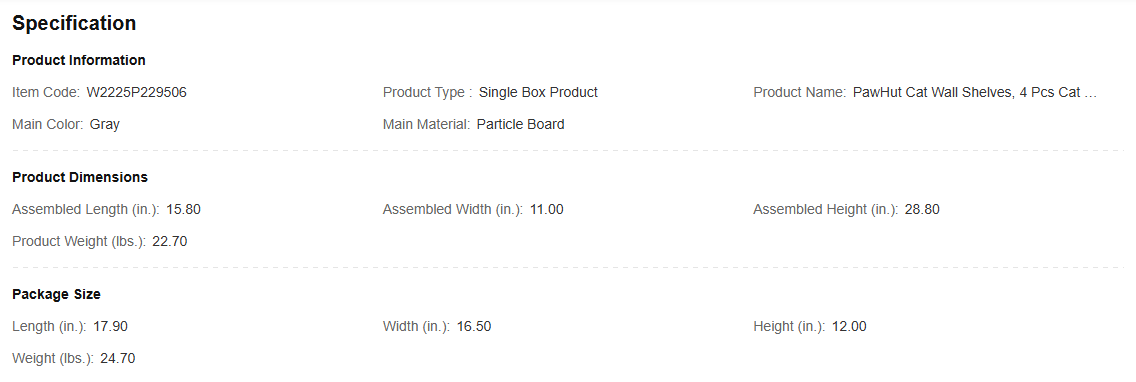The height and width of the screenshot is (382, 1136).
Task: Click the Main Color Gray value
Action: [x=105, y=125]
